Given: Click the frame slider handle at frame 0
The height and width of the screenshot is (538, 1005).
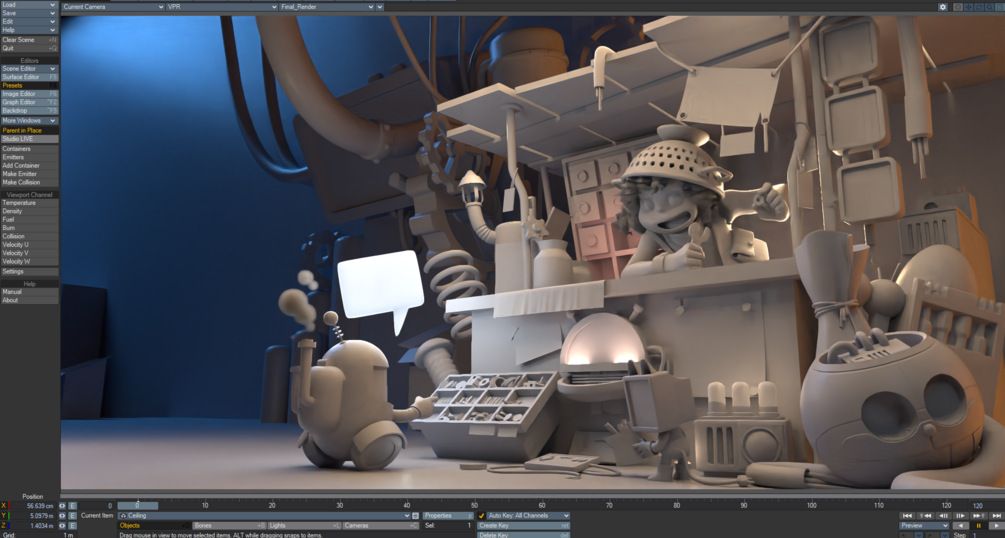Looking at the screenshot, I should tap(137, 505).
